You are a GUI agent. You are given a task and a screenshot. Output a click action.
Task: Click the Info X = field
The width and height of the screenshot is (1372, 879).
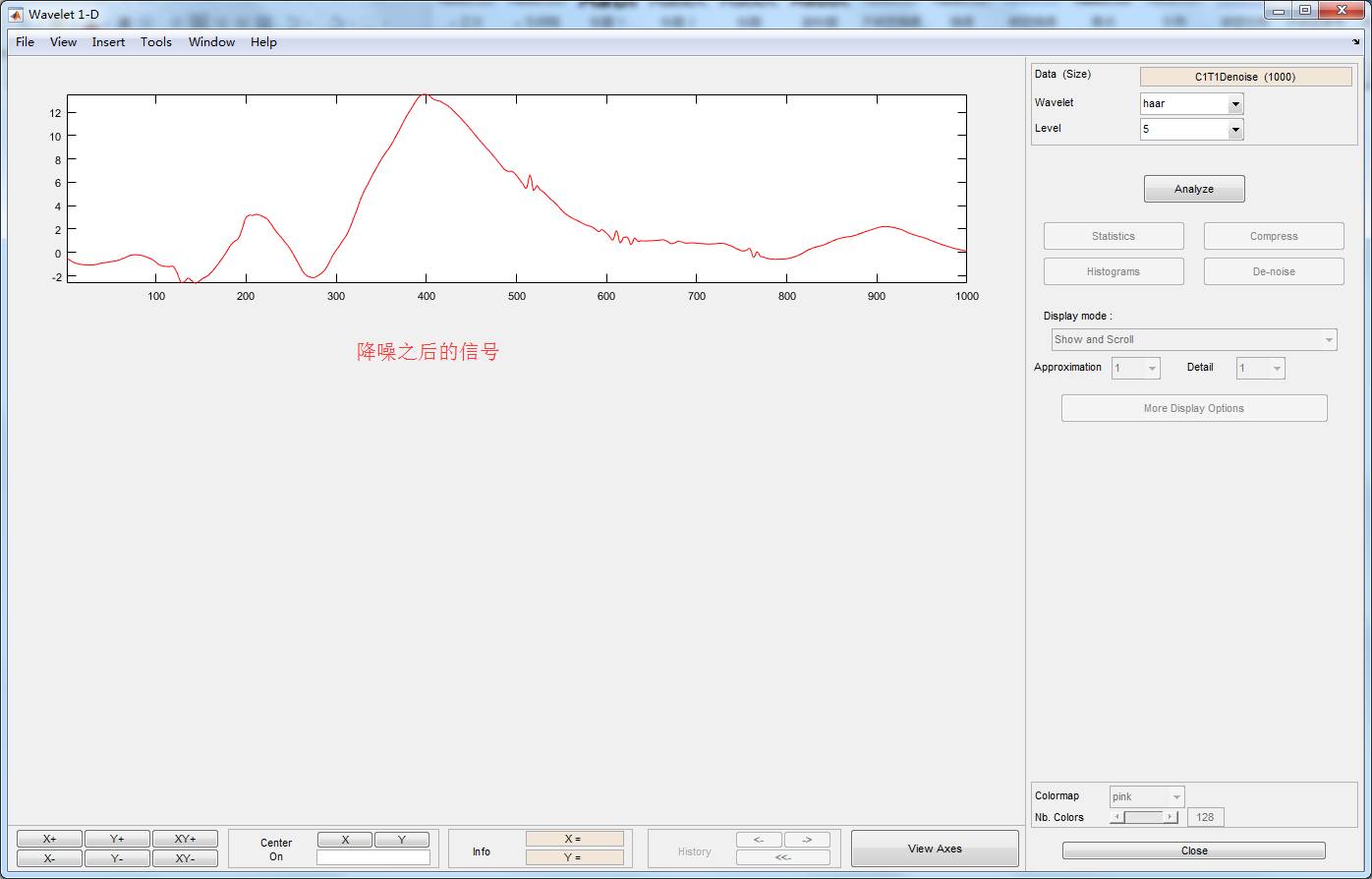(x=574, y=839)
